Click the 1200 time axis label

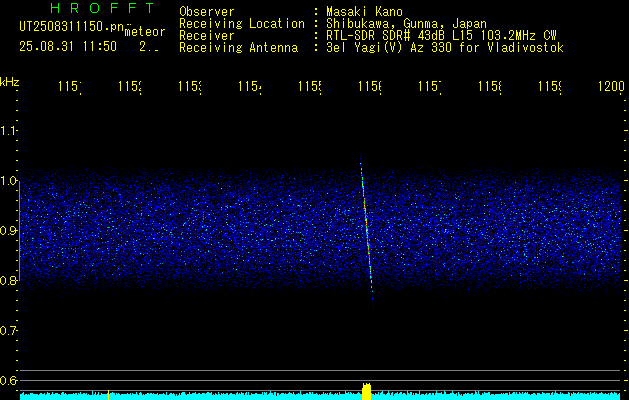611,86
